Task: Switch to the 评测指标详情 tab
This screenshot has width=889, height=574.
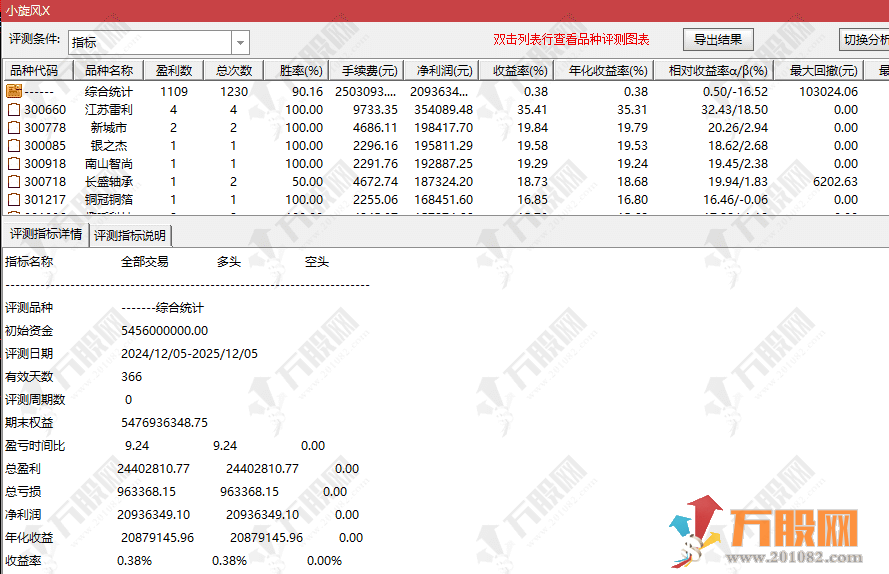Action: (x=45, y=234)
